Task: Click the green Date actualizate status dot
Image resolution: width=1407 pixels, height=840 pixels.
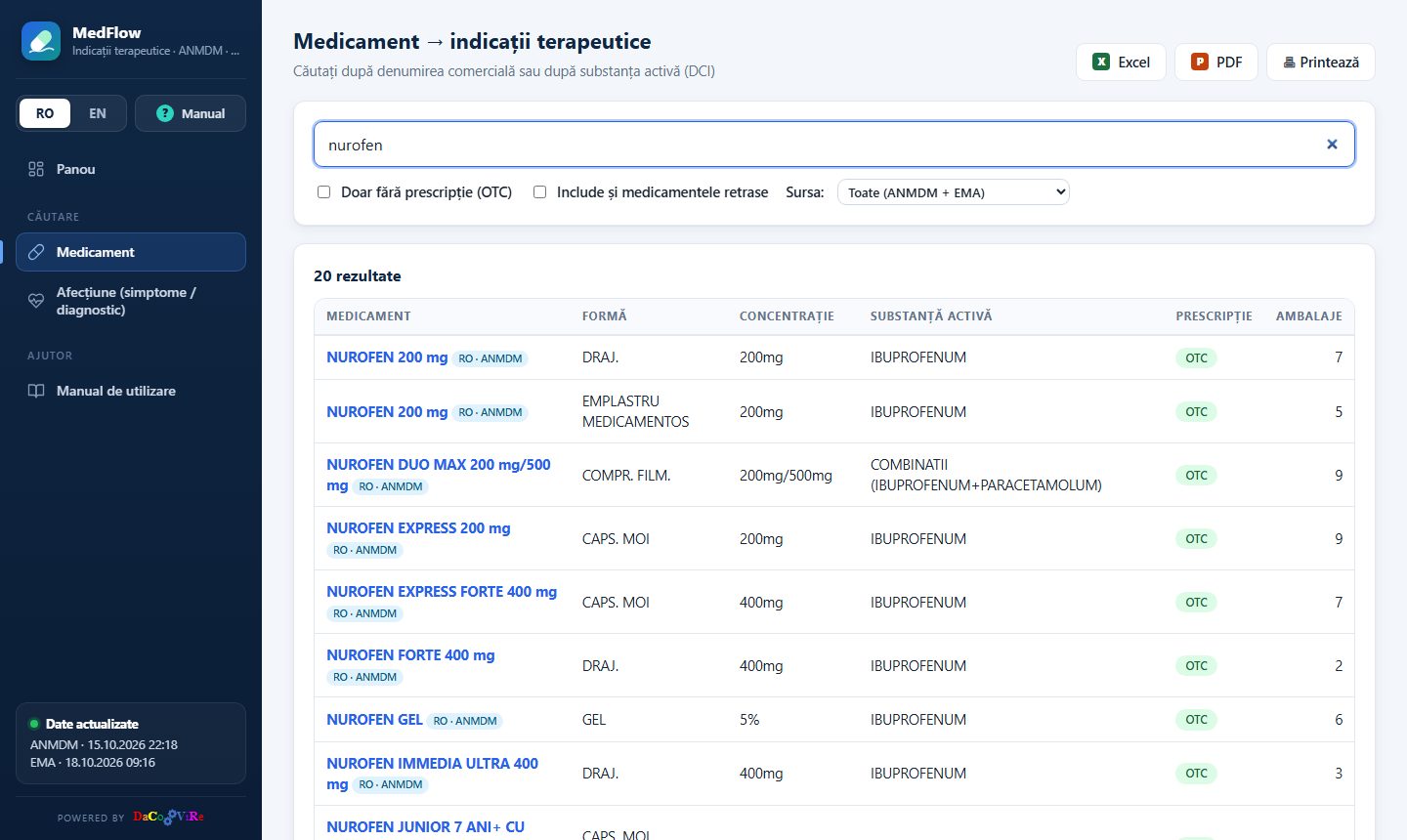Action: click(34, 724)
